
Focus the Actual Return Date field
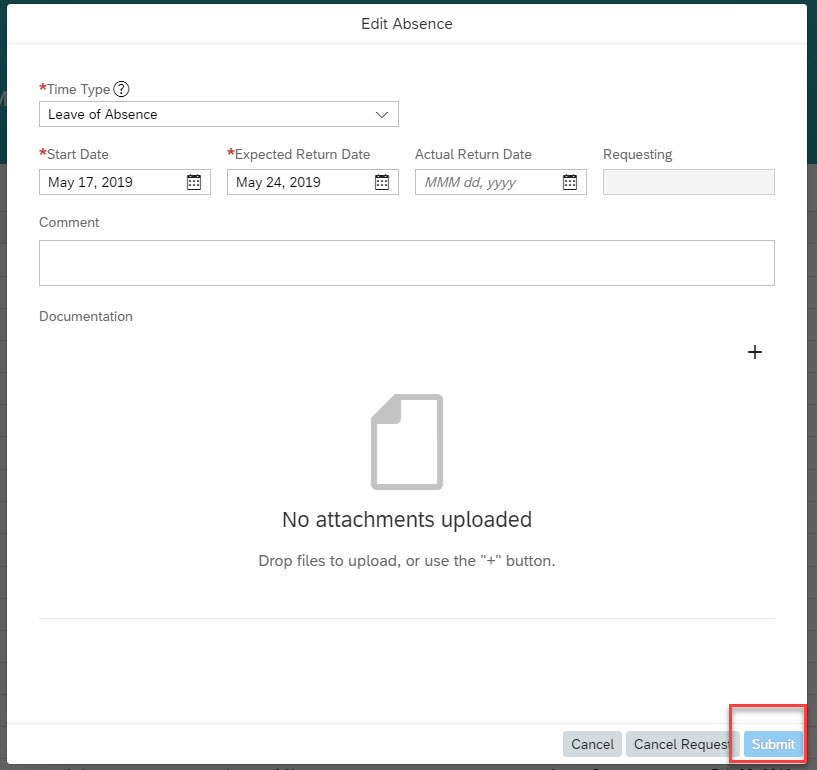(x=501, y=182)
